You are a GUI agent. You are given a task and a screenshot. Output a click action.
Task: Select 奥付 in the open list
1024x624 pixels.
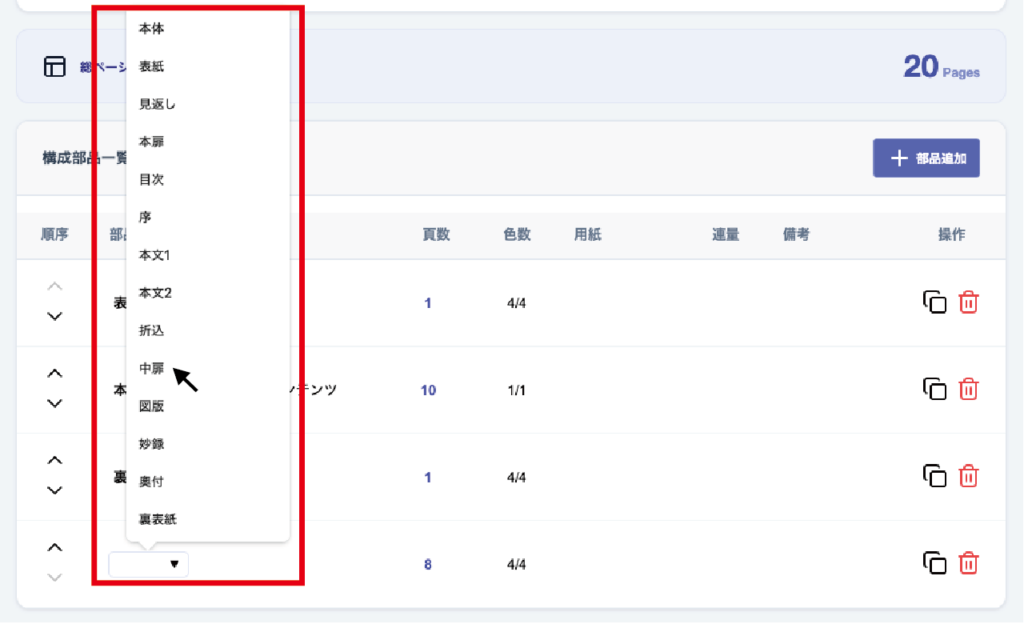[x=152, y=482]
